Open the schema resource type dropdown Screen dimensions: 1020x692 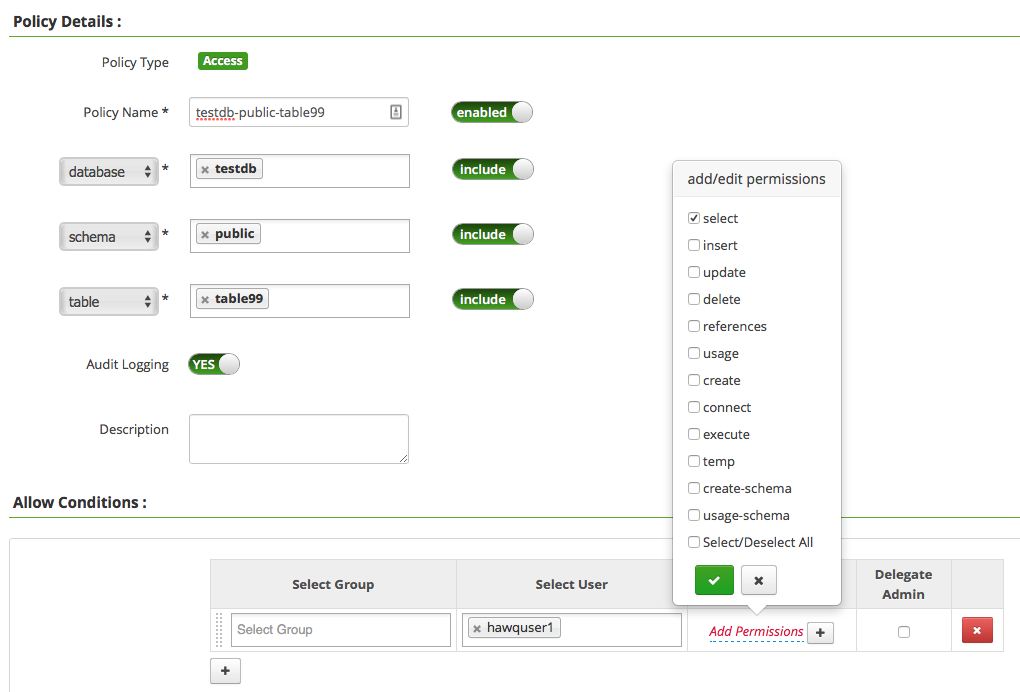tap(109, 237)
